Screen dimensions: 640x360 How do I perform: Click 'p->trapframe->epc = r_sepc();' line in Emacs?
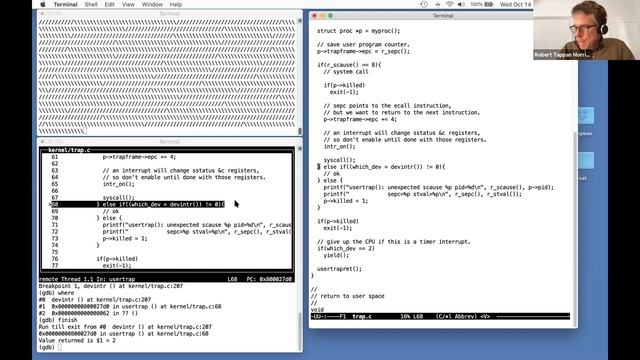(x=363, y=51)
